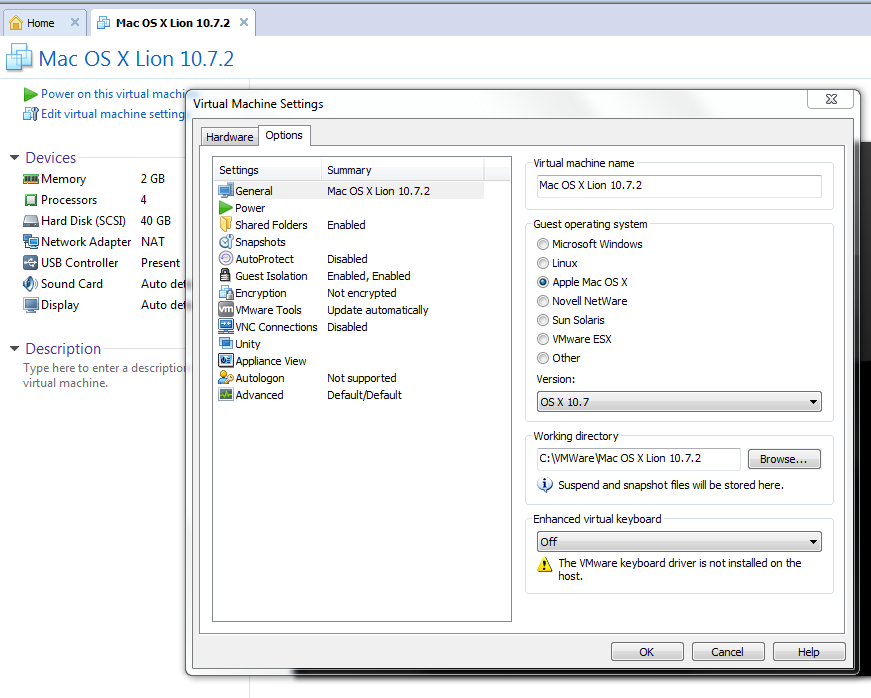Screen dimensions: 871x698
Task: Choose Linux as guest operating system
Action: click(543, 263)
